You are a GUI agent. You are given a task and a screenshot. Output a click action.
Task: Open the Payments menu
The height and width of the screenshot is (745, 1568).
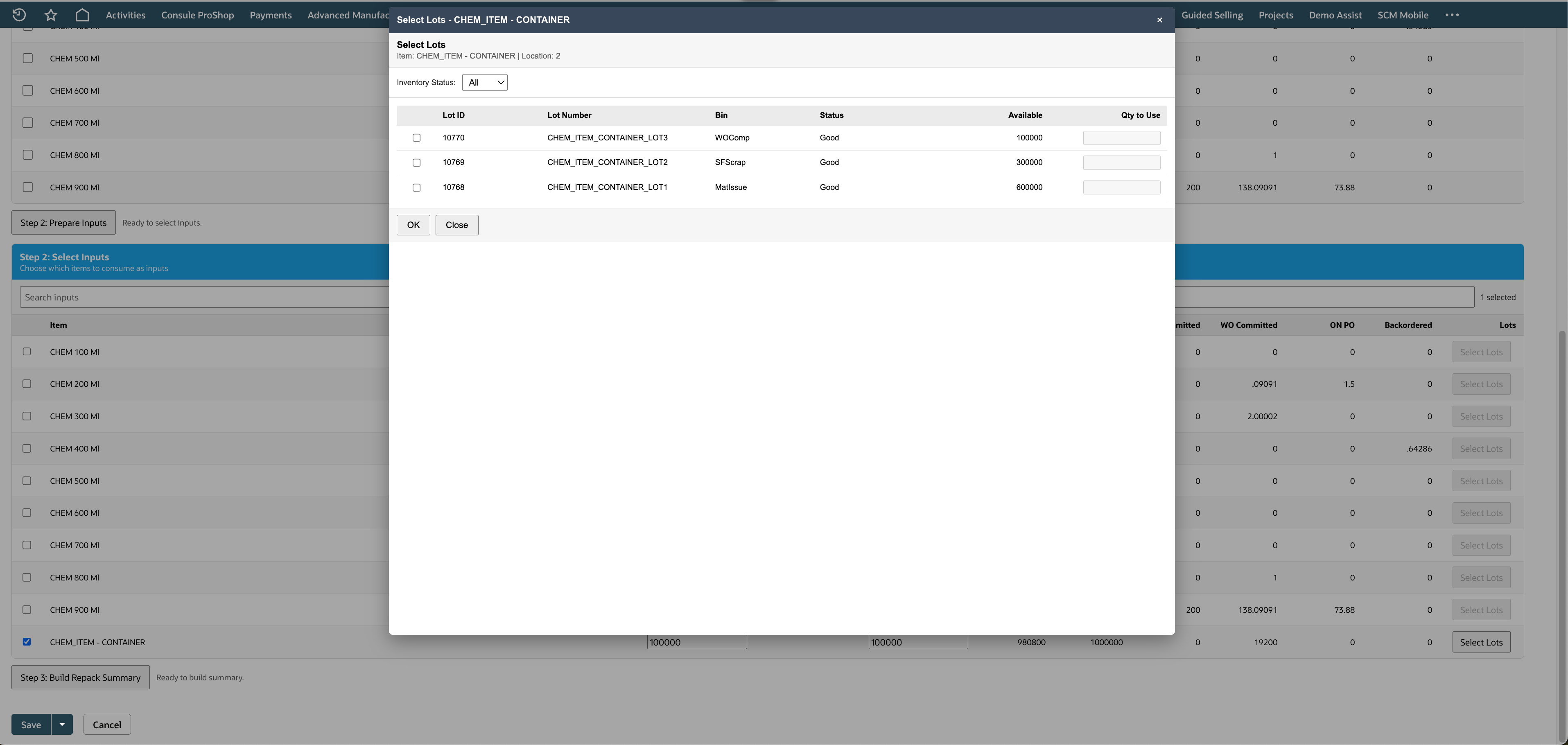[x=270, y=15]
